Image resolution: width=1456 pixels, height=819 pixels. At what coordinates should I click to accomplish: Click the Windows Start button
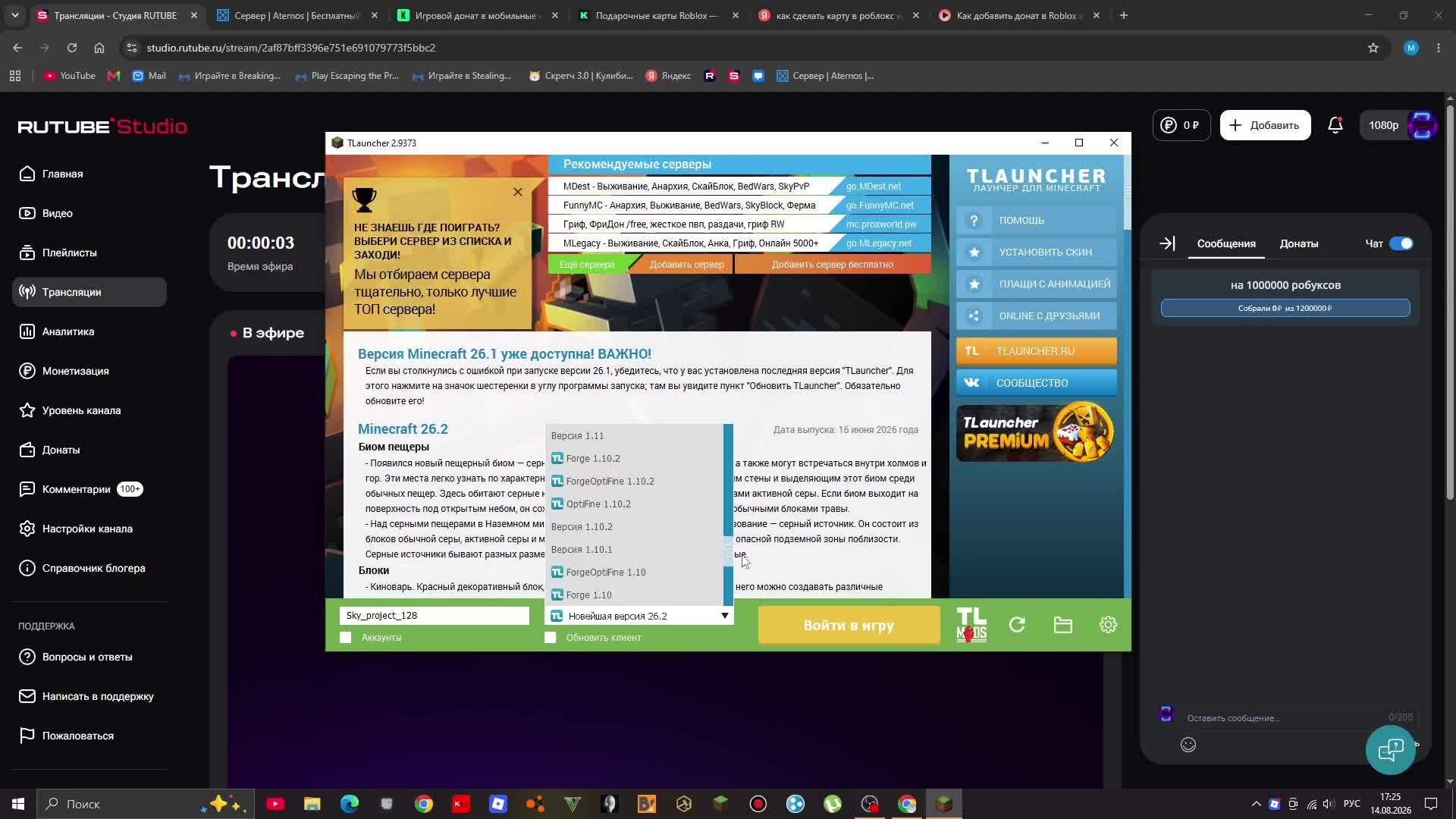18,804
